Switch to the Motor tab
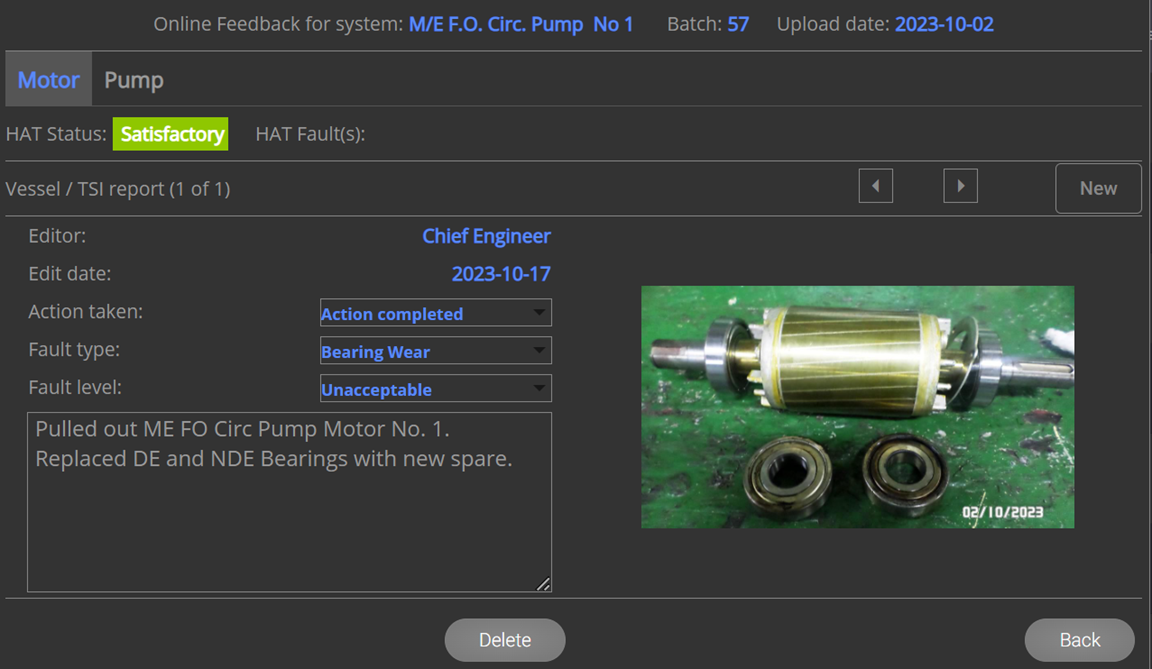The image size is (1152, 669). 48,80
